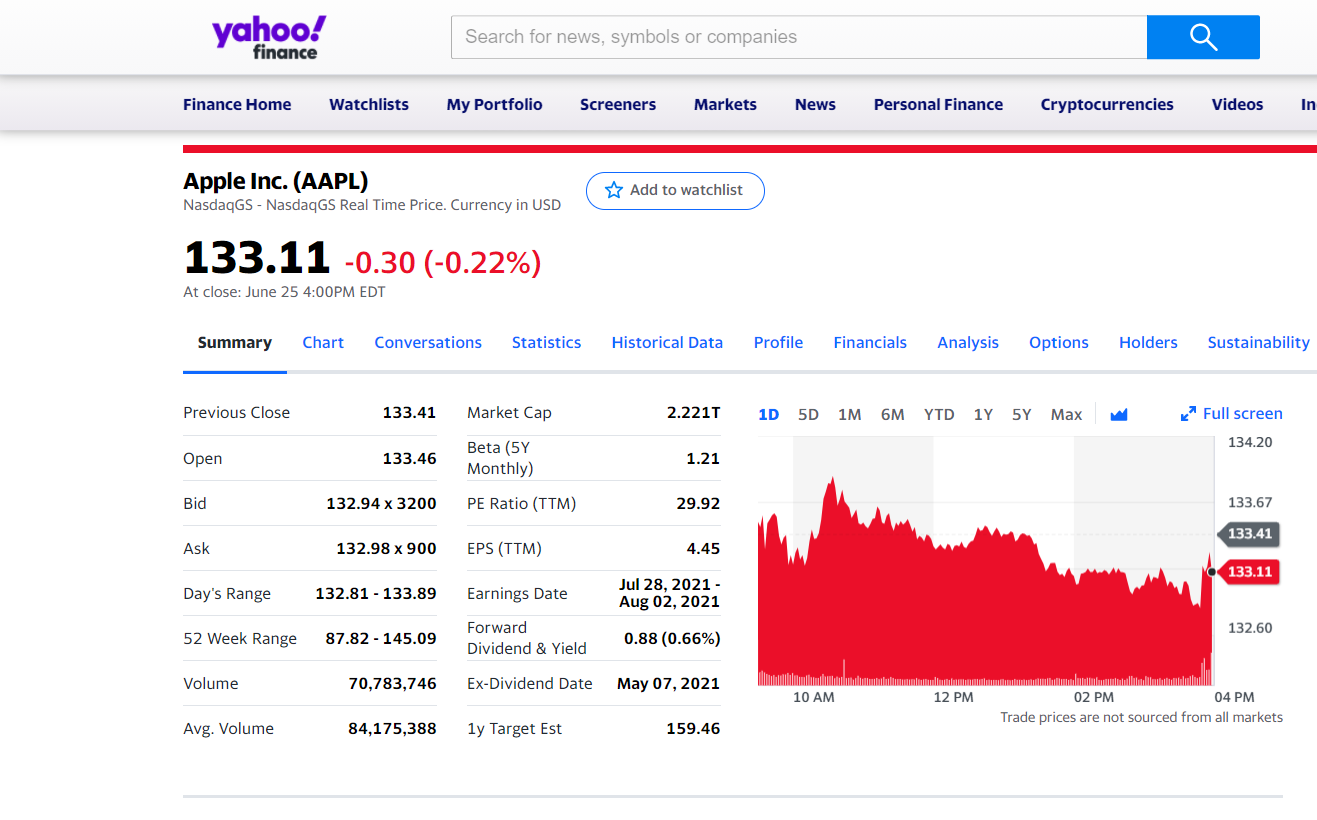This screenshot has height=820, width=1317.
Task: Switch chart to area/mountain chart type icon
Action: (1119, 414)
